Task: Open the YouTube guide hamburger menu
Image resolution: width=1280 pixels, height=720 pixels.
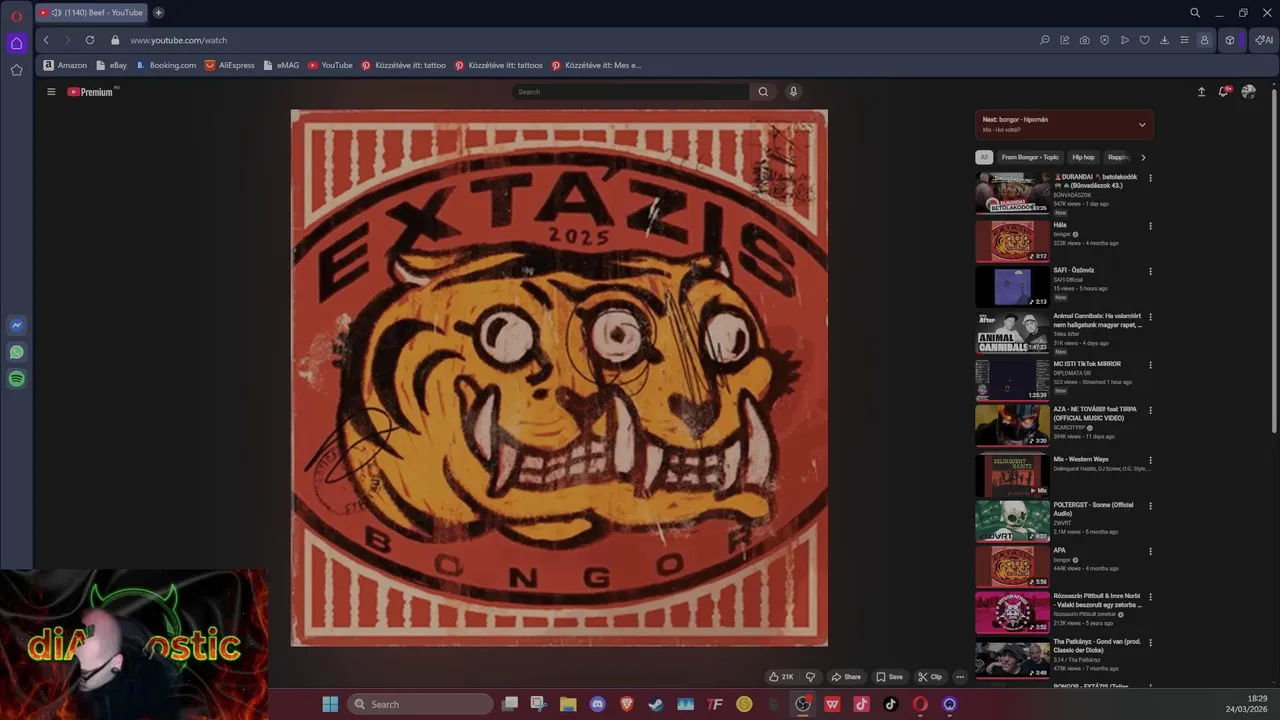Action: click(51, 92)
